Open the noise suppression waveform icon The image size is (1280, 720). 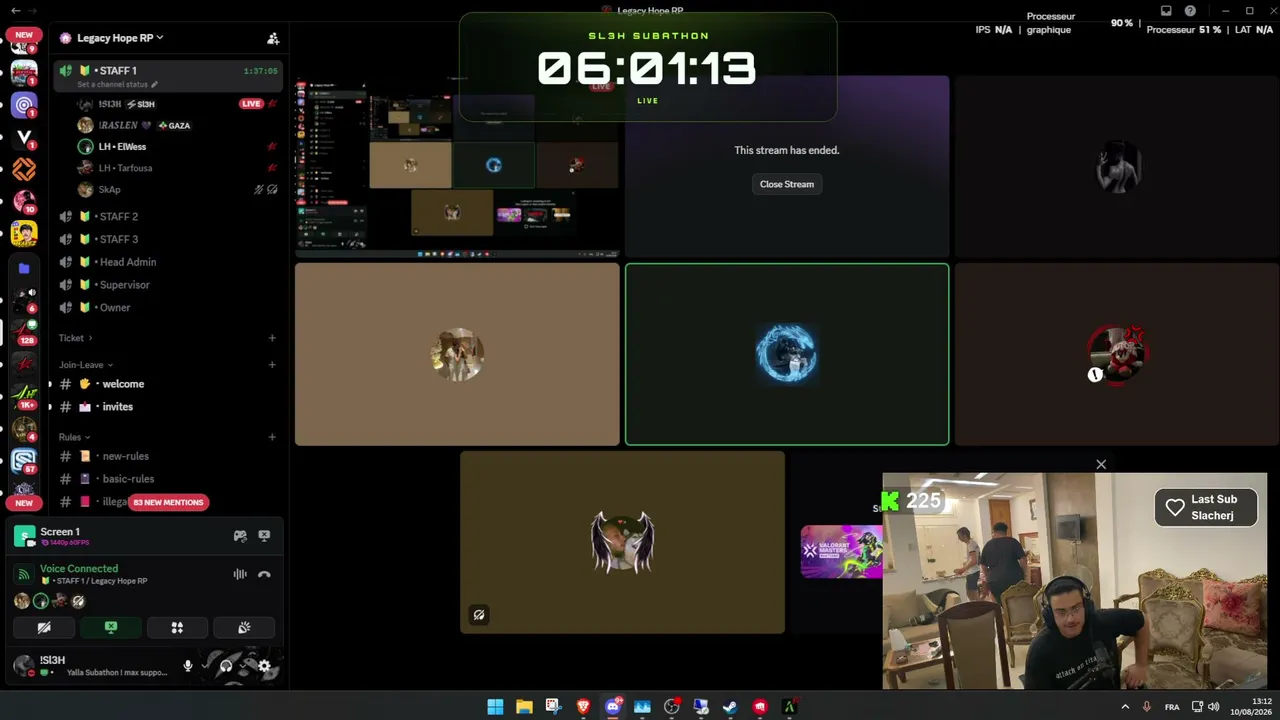tap(240, 574)
